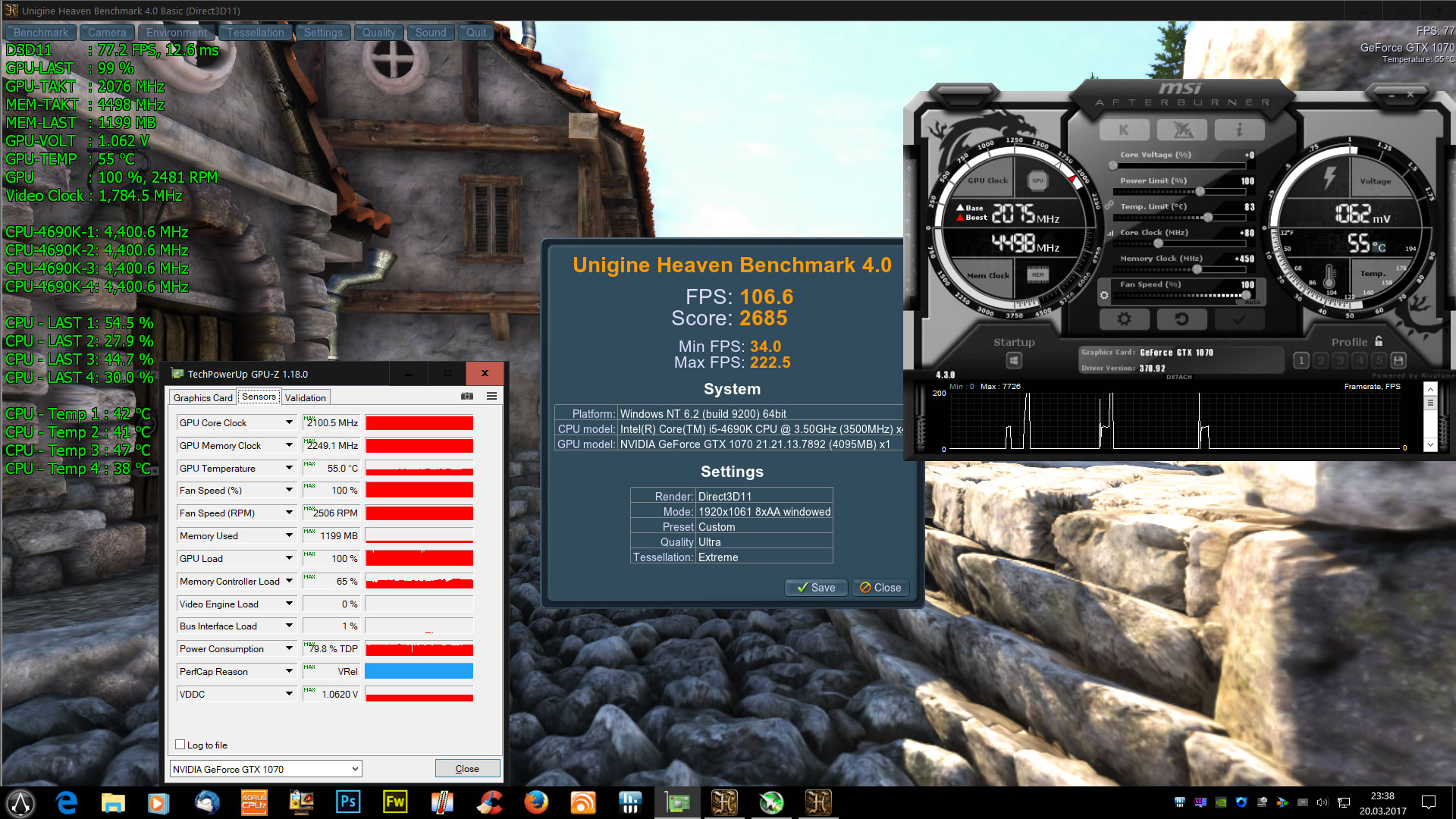Click GPU-Z camera screenshot icon
The height and width of the screenshot is (819, 1456).
coord(467,397)
